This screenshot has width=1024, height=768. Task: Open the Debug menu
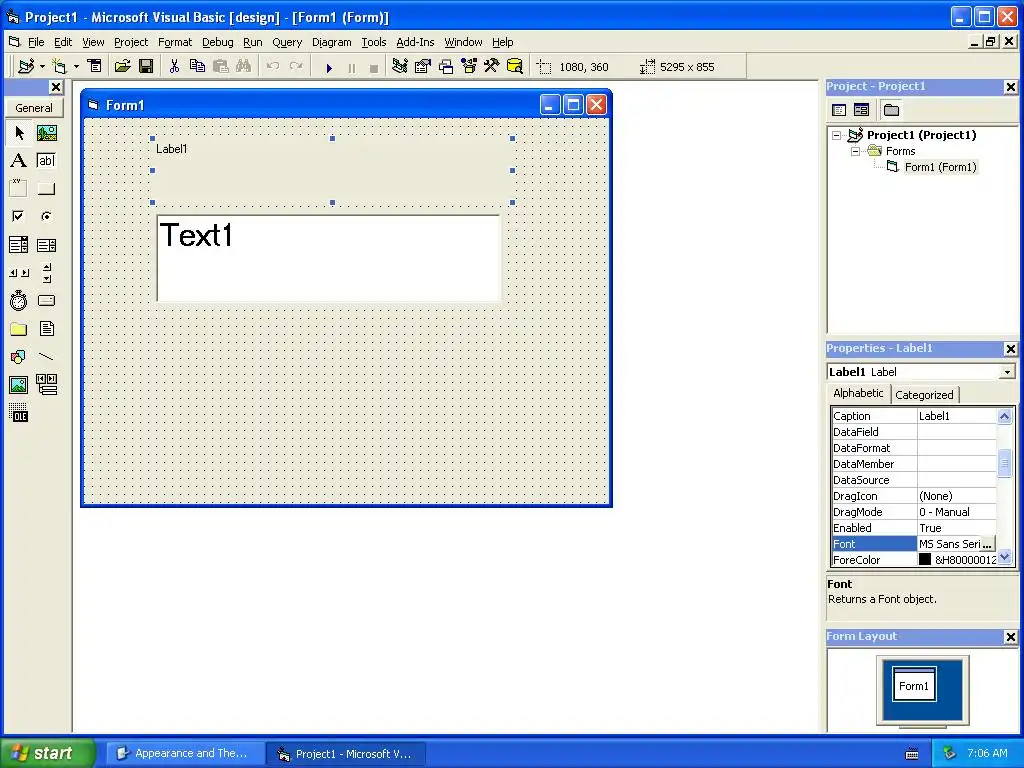click(x=217, y=42)
